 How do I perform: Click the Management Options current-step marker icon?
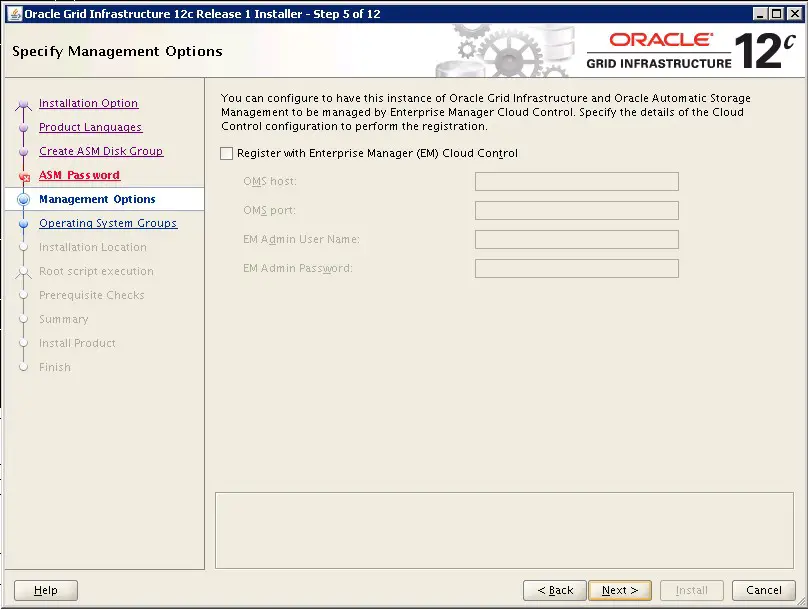coord(23,199)
